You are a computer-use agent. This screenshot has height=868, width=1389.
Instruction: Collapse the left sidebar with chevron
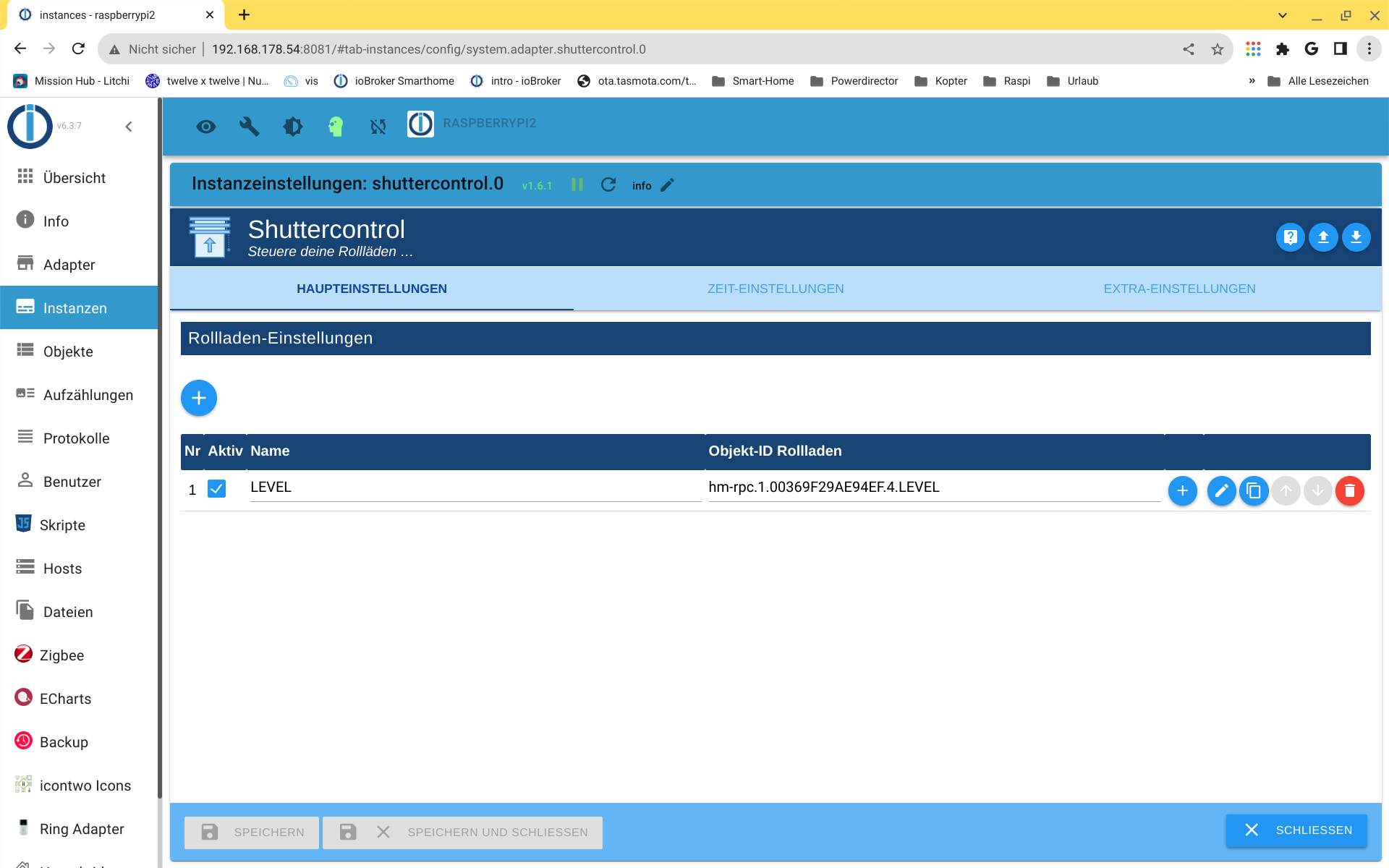[129, 127]
